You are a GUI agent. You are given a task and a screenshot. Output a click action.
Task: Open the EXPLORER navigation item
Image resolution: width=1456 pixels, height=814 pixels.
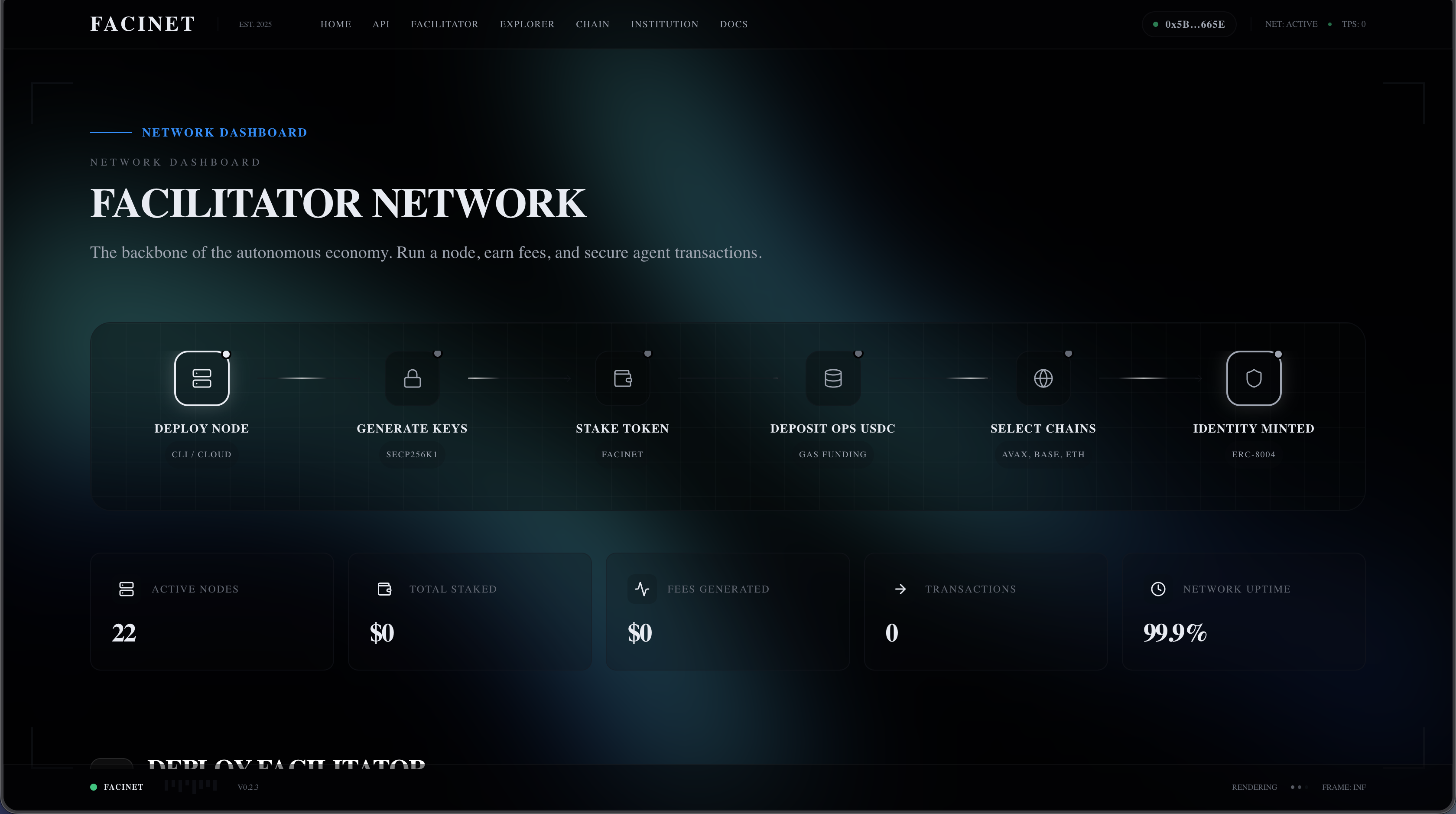point(527,24)
